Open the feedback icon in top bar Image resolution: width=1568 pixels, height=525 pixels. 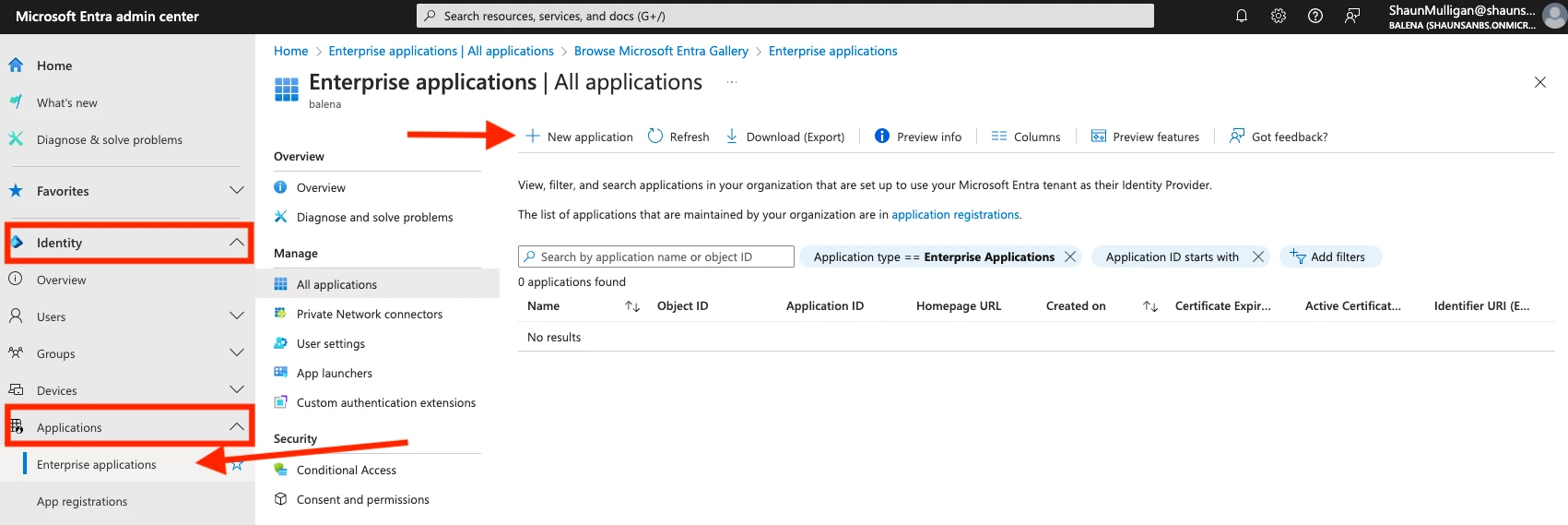pos(1352,16)
